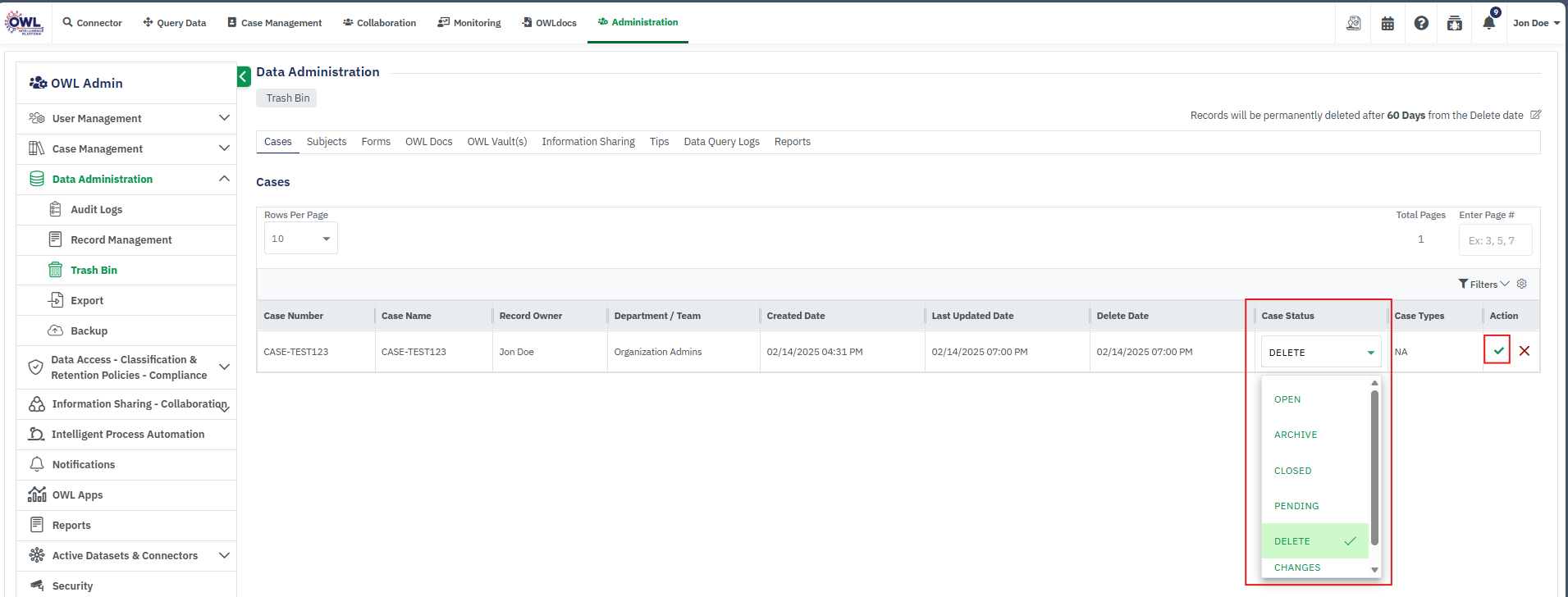Open the Information Sharing tab
Viewport: 1568px width, 597px height.
click(x=588, y=142)
